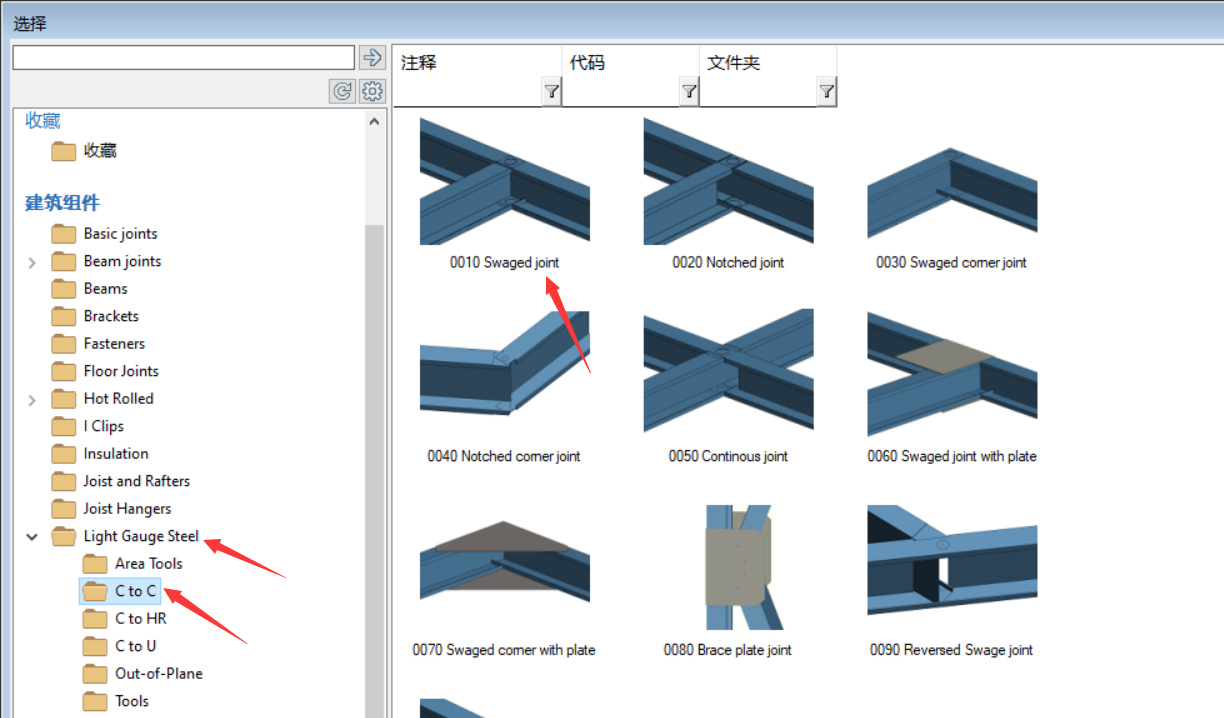Click the Beams folder icon
This screenshot has width=1224, height=718.
pyautogui.click(x=64, y=289)
